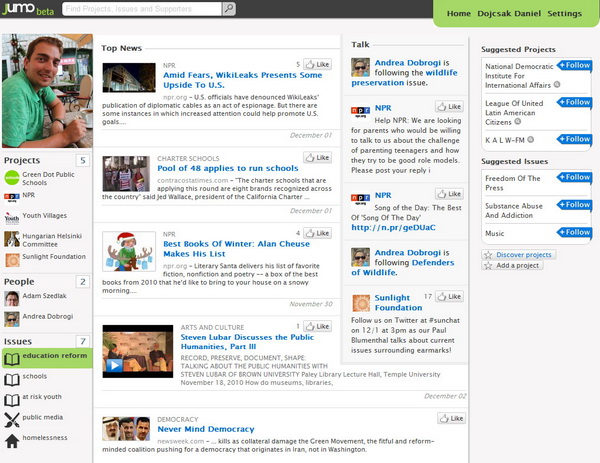Follow League Of United Latin American Citizens

pyautogui.click(x=574, y=102)
